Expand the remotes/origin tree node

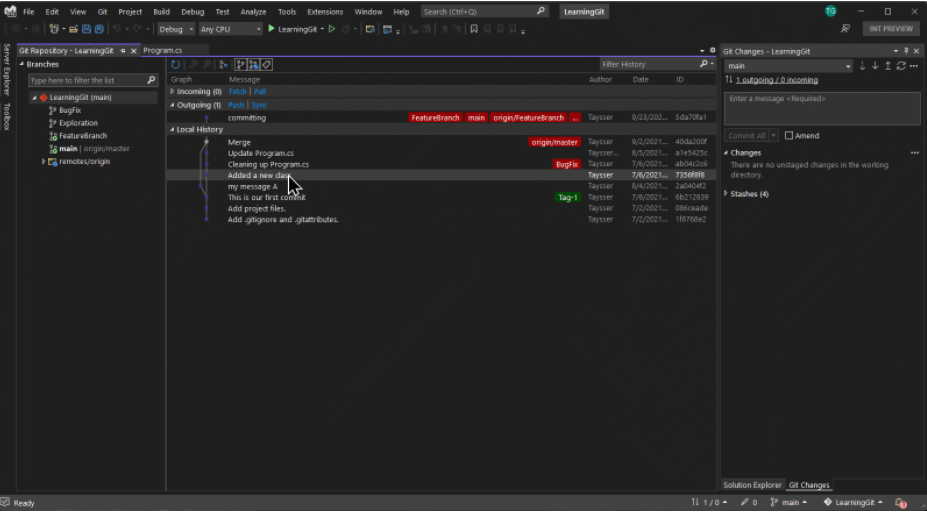click(x=43, y=161)
